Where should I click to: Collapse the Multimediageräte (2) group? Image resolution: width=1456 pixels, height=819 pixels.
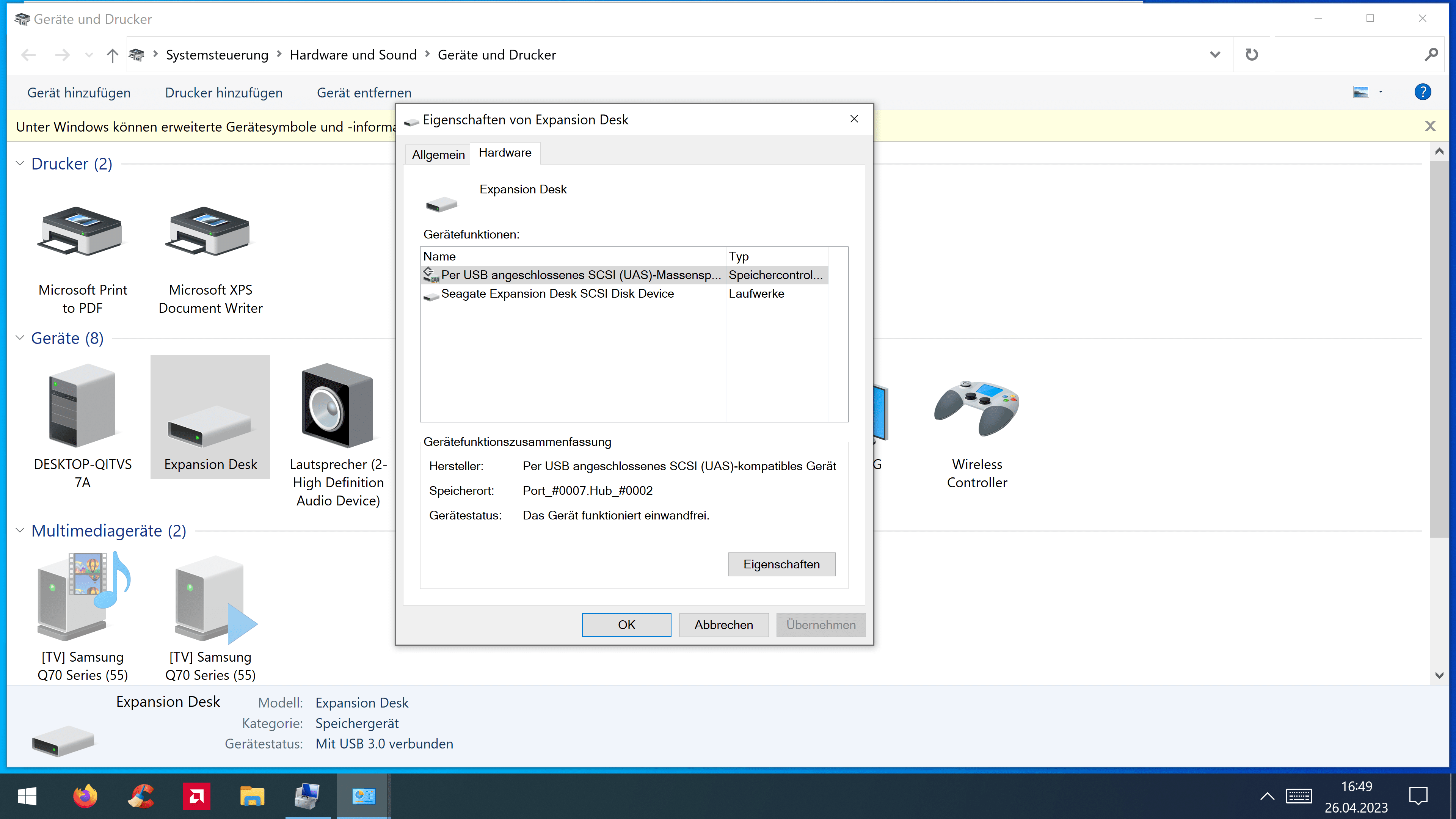coord(20,530)
